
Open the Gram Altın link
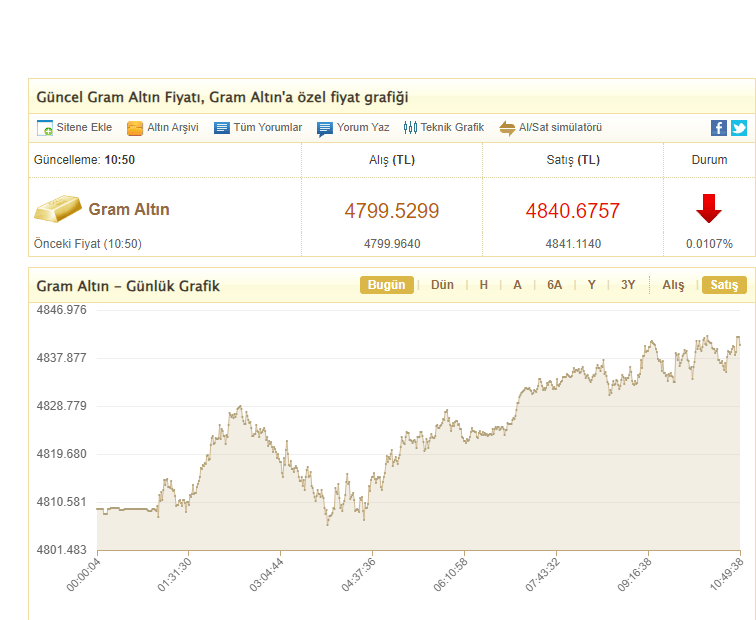[129, 209]
